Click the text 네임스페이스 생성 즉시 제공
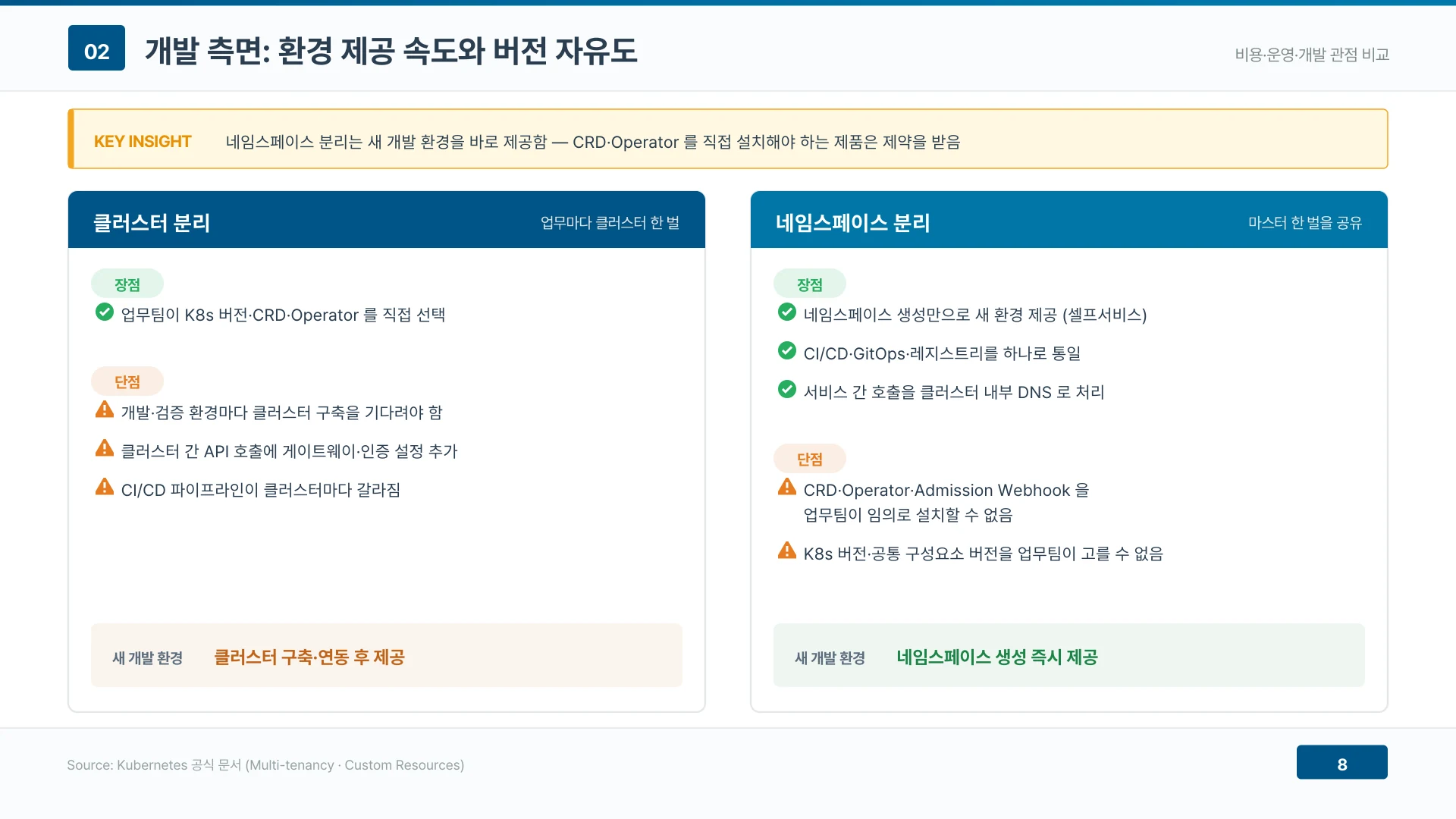This screenshot has width=1456, height=819. (x=997, y=657)
